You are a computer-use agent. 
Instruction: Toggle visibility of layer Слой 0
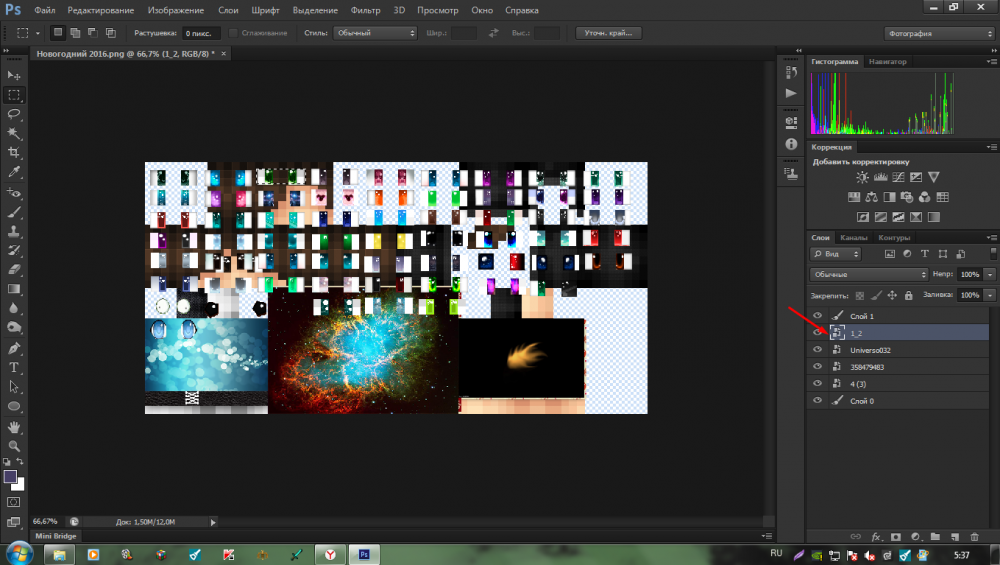tap(818, 401)
